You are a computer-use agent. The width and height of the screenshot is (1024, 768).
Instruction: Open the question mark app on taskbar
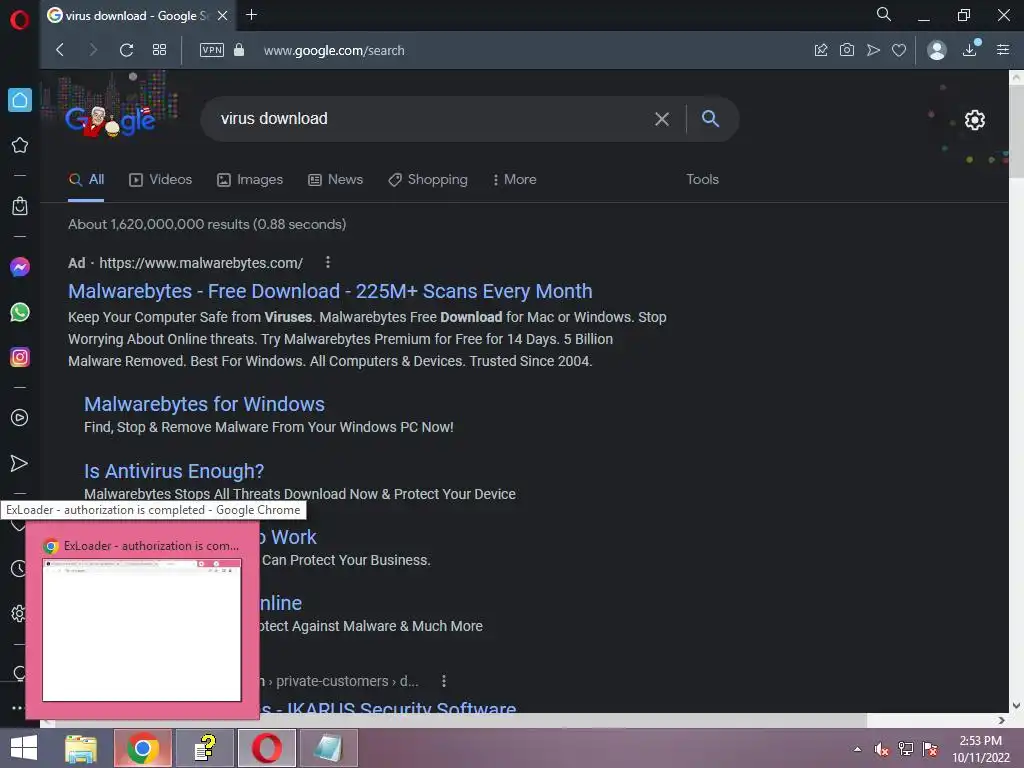(x=205, y=748)
